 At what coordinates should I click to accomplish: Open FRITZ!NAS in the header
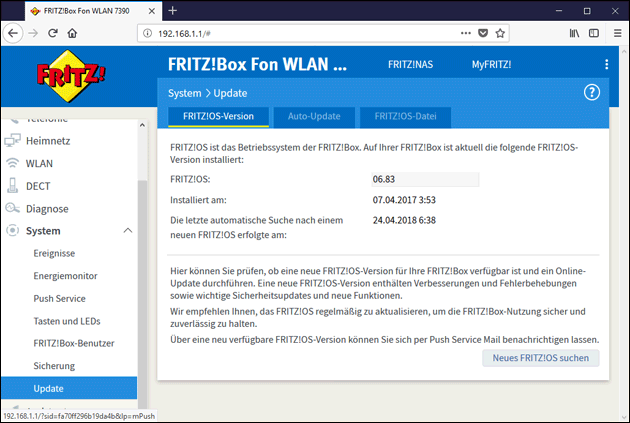click(410, 65)
